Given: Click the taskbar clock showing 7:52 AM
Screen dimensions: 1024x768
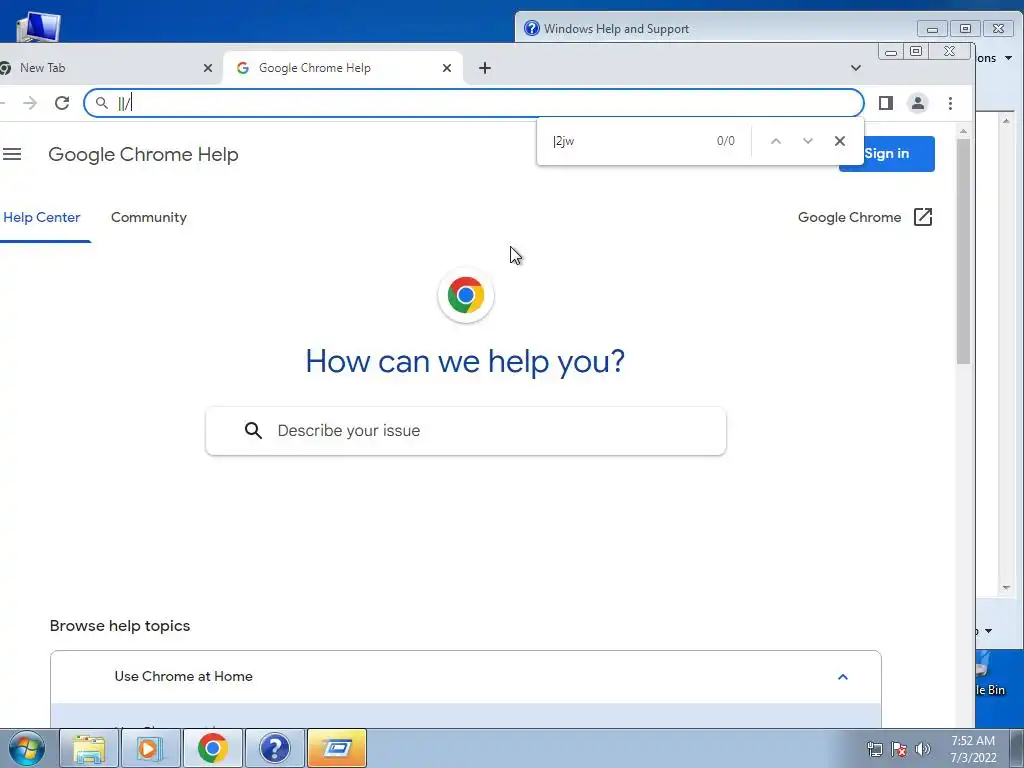Looking at the screenshot, I should tap(973, 748).
